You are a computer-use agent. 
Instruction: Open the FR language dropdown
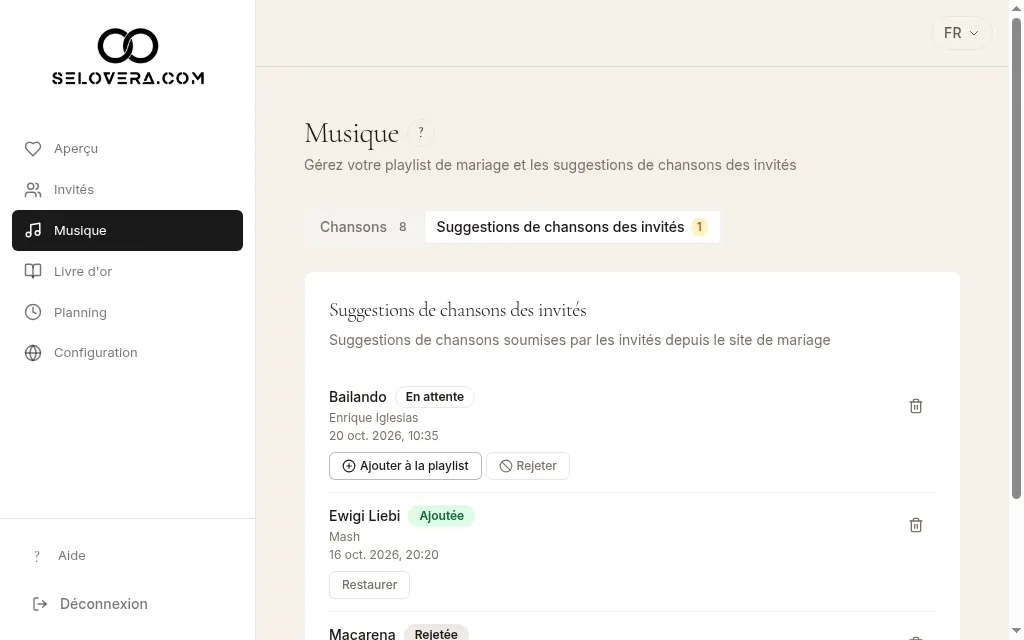(961, 33)
